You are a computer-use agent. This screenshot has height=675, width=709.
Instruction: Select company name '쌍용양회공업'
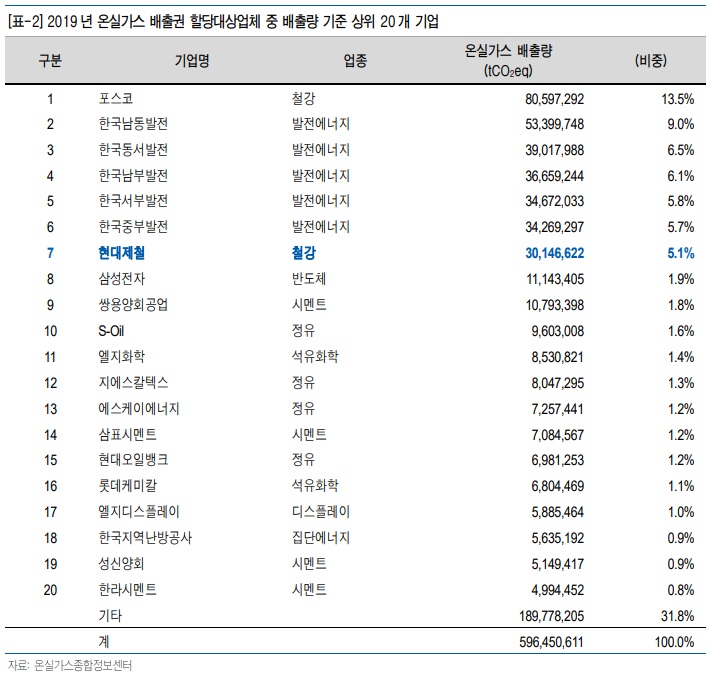click(133, 305)
